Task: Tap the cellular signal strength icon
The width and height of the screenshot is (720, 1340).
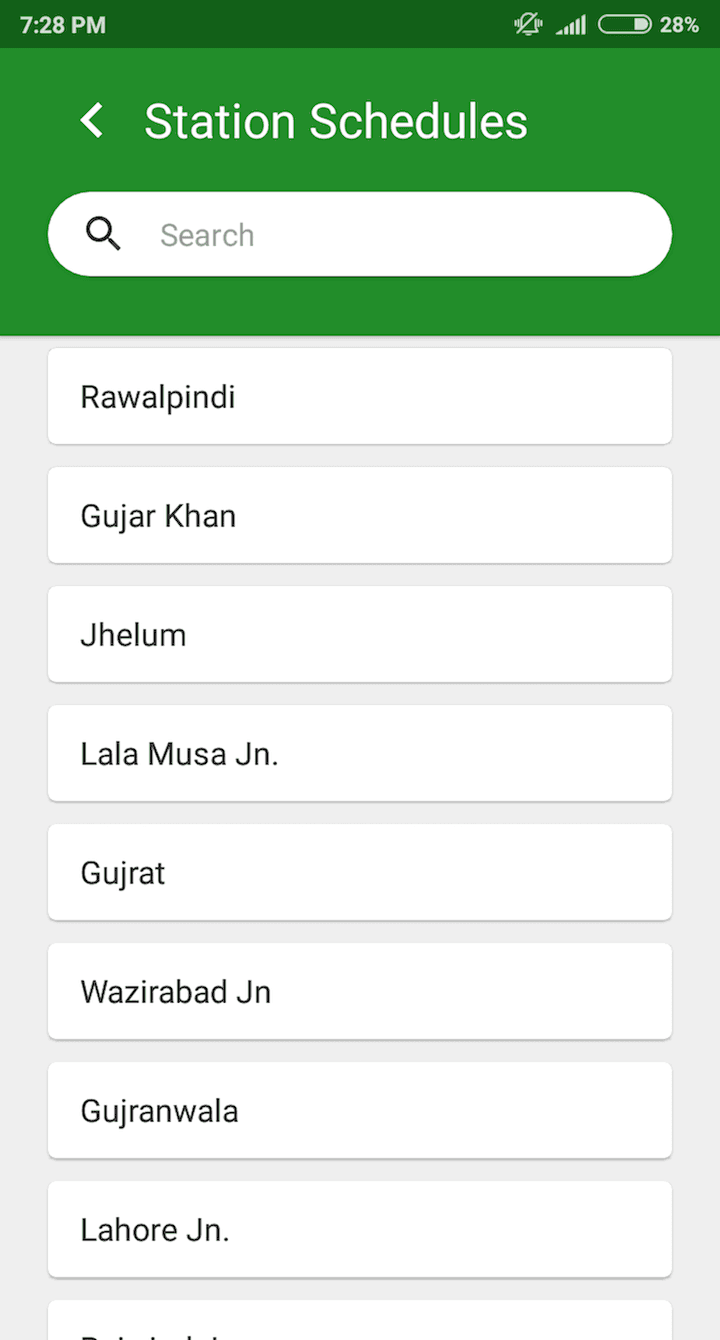Action: point(571,24)
